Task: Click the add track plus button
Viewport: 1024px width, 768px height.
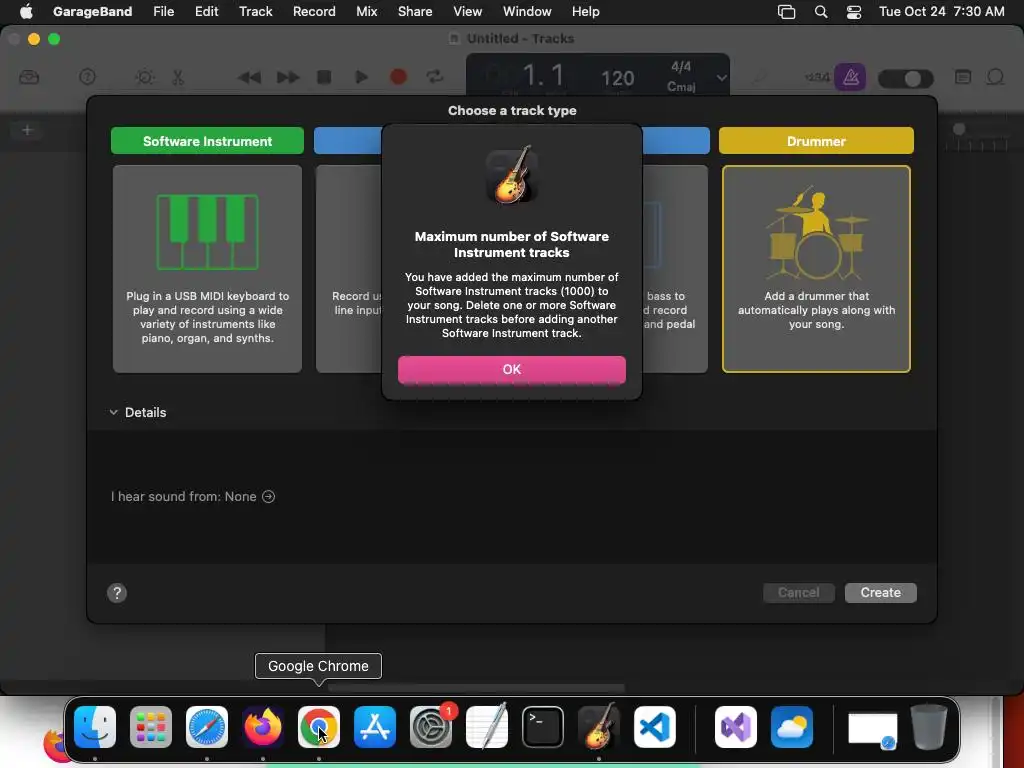Action: 27,130
